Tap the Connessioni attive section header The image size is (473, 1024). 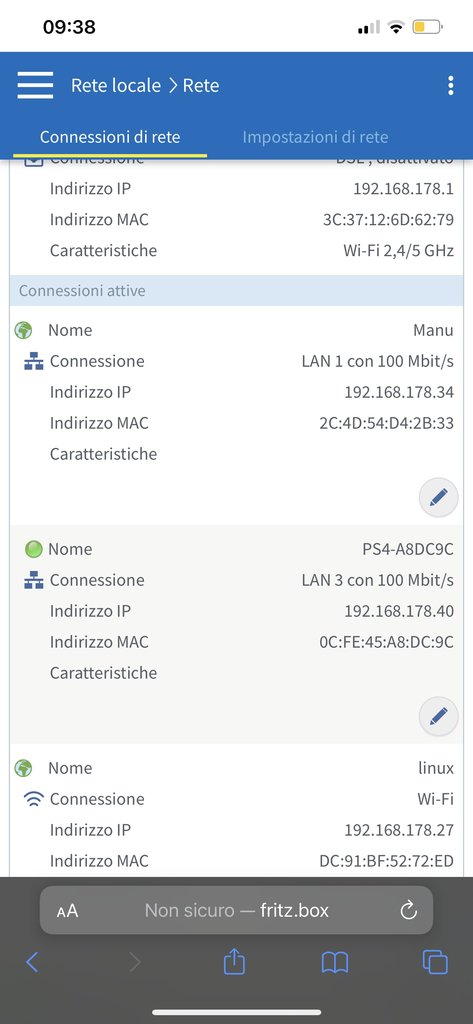(x=236, y=291)
